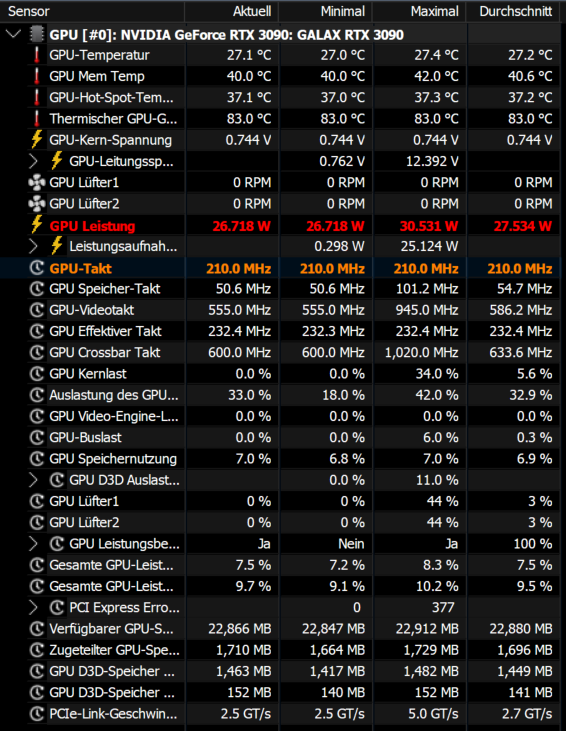Click fan icon beside GPU Lüfter1 RPM
The image size is (566, 731).
click(x=37, y=182)
